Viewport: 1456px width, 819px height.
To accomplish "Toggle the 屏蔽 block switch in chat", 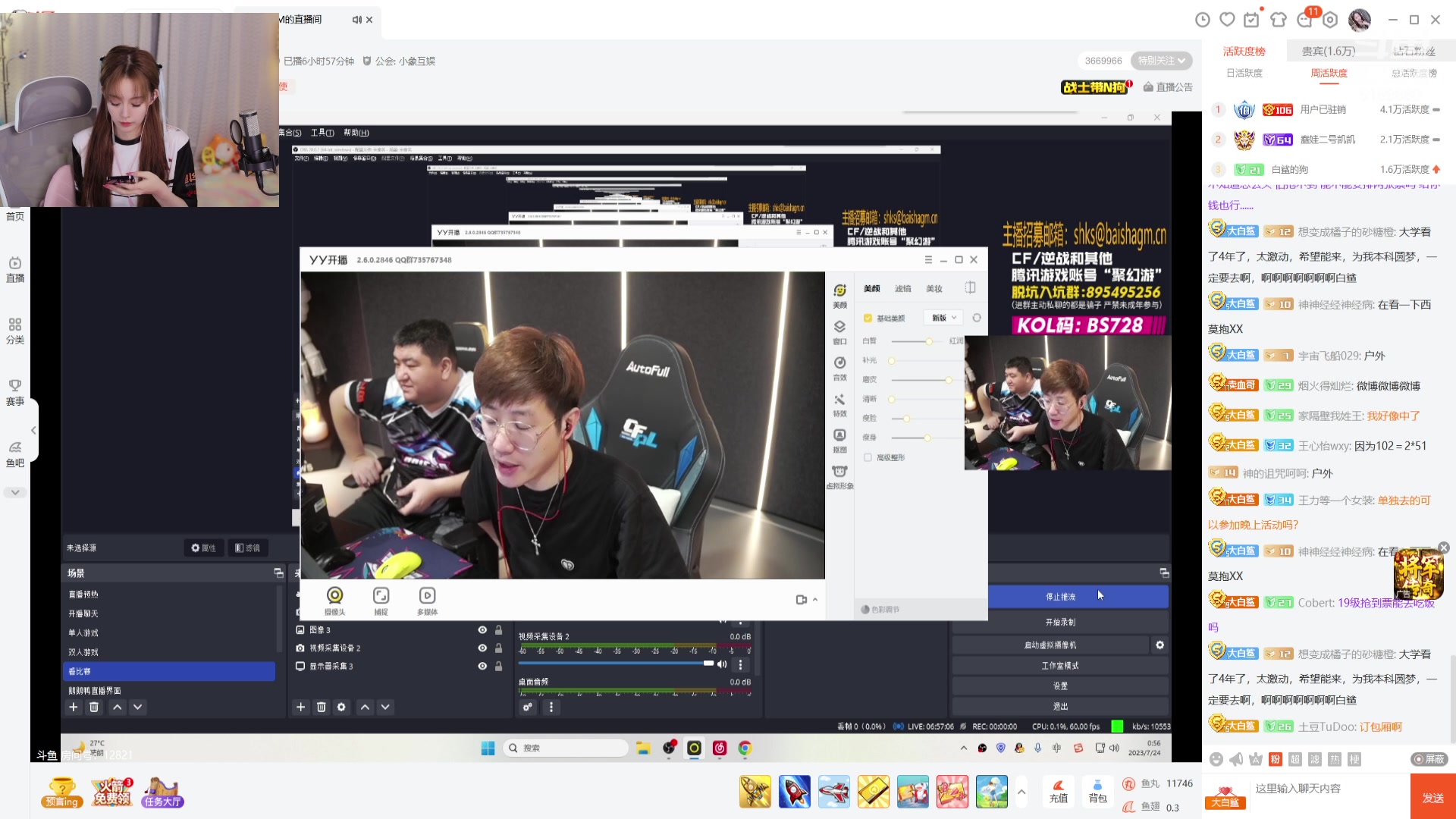I will click(x=1429, y=759).
